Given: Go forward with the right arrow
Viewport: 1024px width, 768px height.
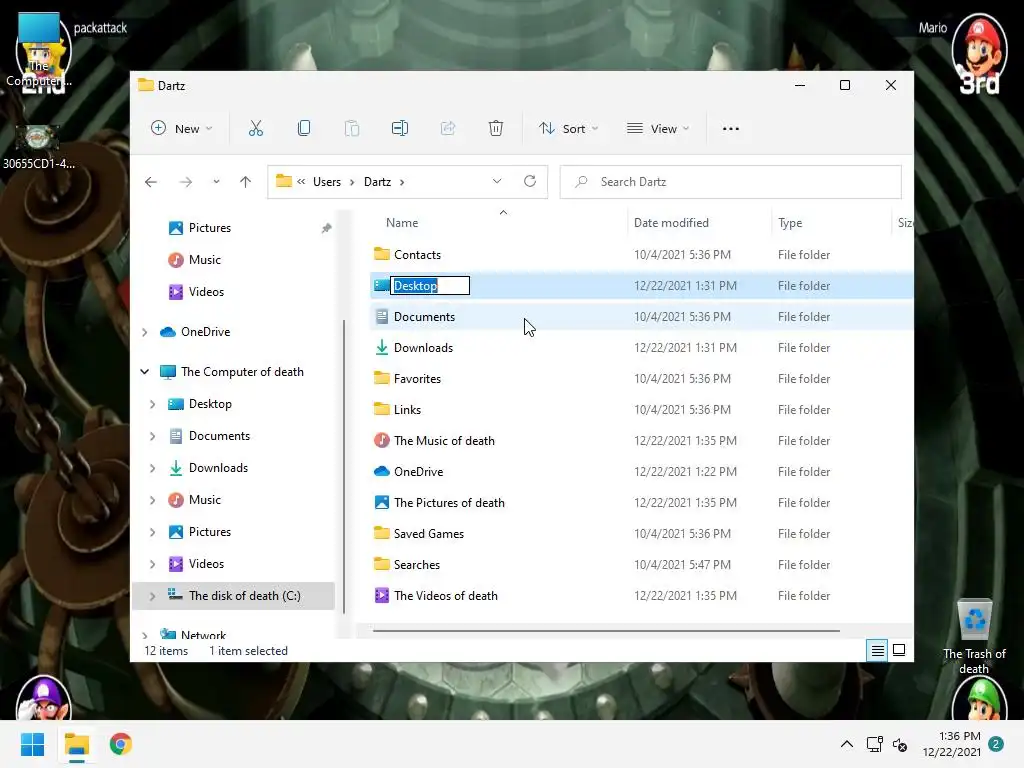Looking at the screenshot, I should [x=186, y=182].
